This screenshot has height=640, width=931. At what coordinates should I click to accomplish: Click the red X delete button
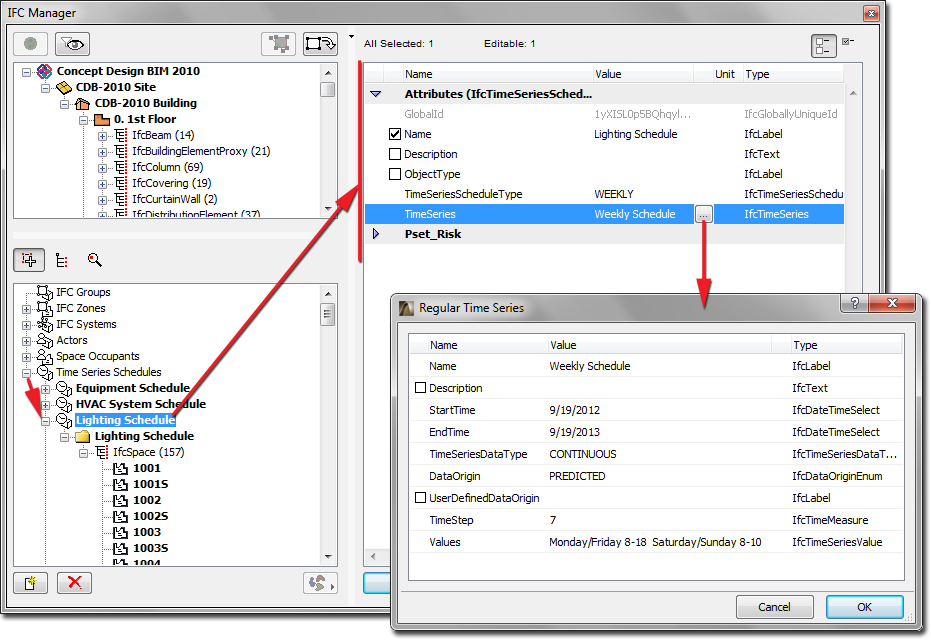(74, 583)
